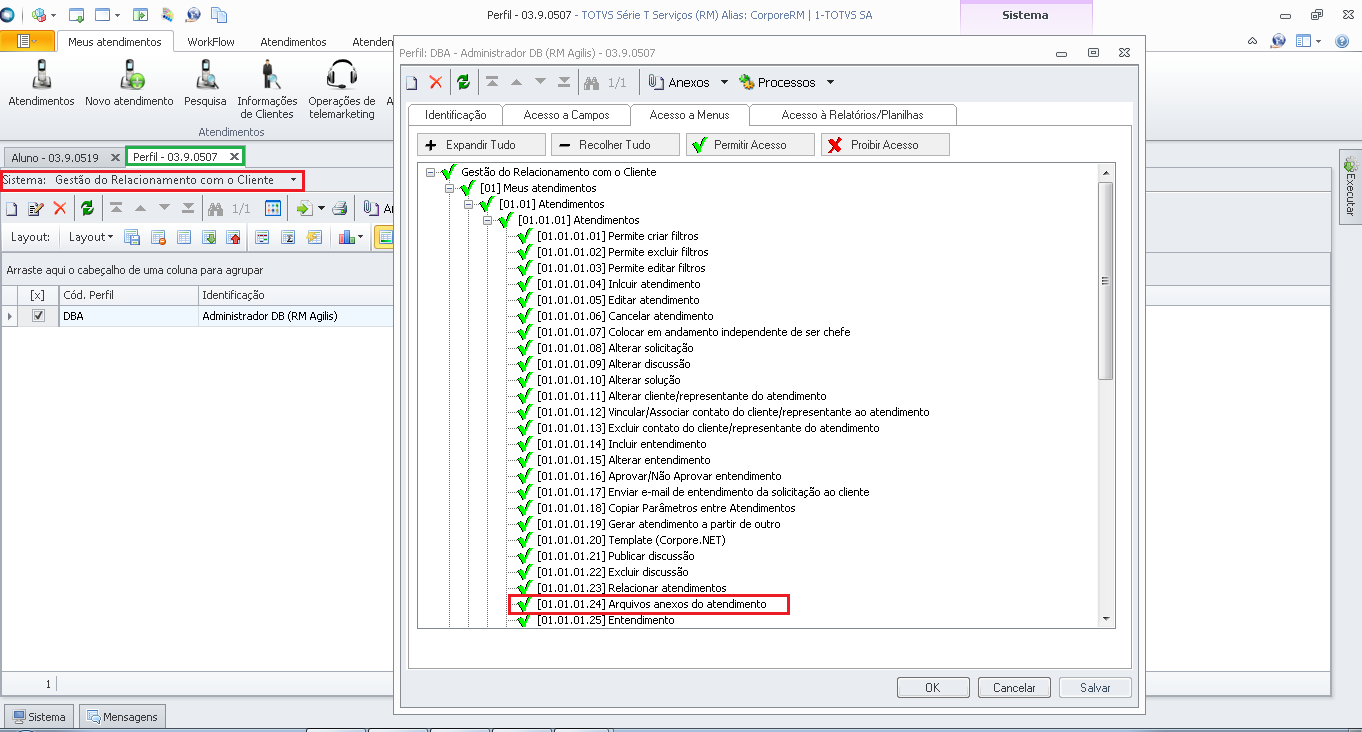Collapse Gestão do Relacionamento com o Cliente node
Viewport: 1362px width, 732px height.
click(x=430, y=172)
